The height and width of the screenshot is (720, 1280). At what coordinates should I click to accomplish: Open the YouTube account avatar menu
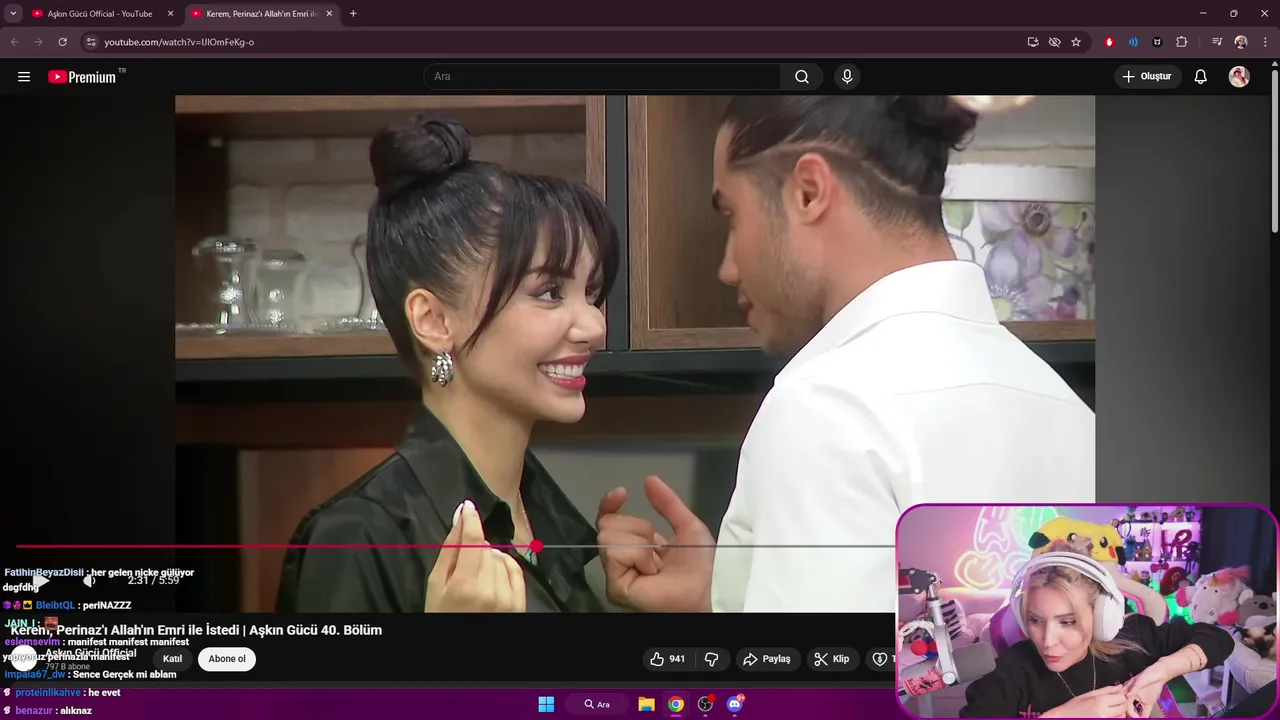[x=1239, y=77]
